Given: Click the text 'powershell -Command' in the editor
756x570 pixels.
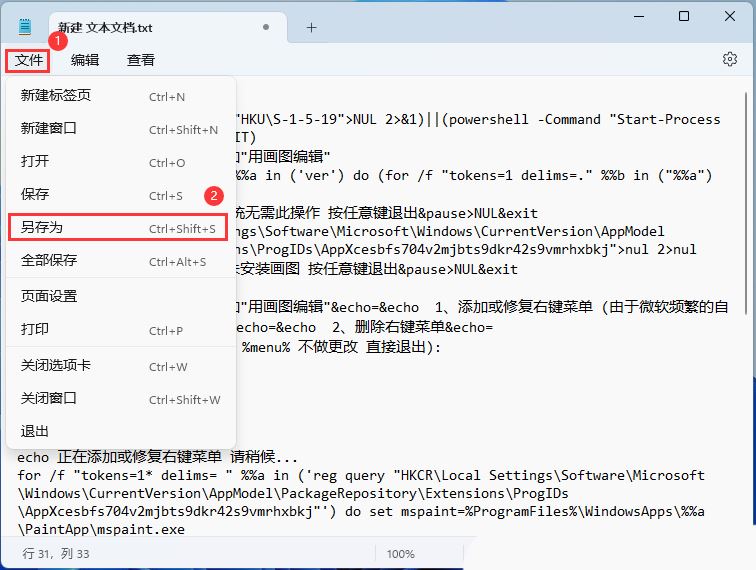Looking at the screenshot, I should tap(525, 119).
